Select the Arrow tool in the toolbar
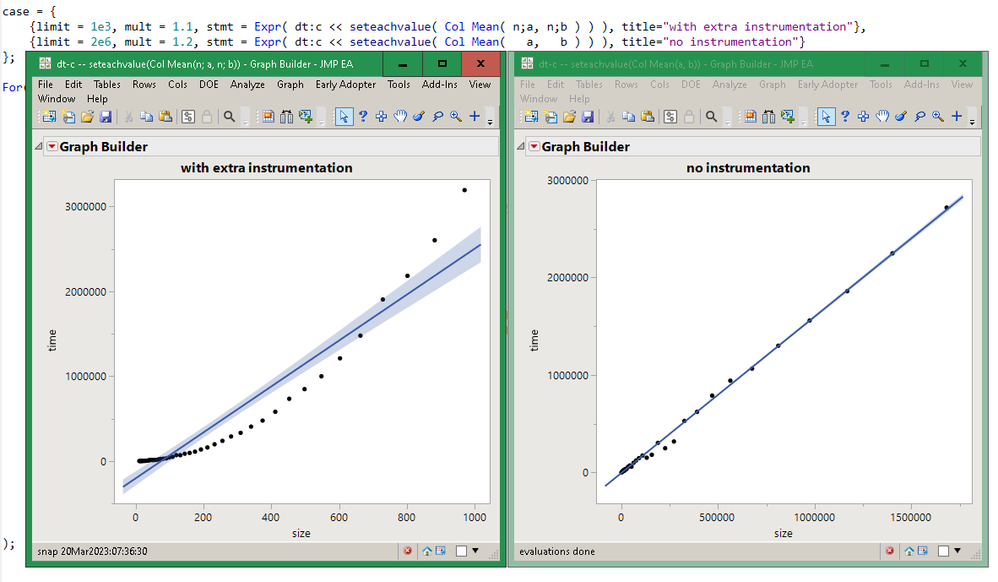 [x=345, y=117]
